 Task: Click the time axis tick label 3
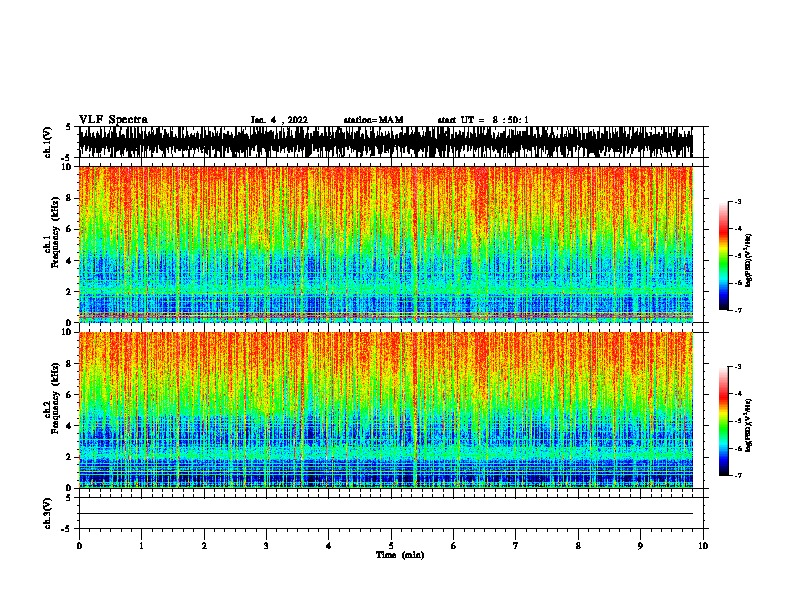(266, 546)
